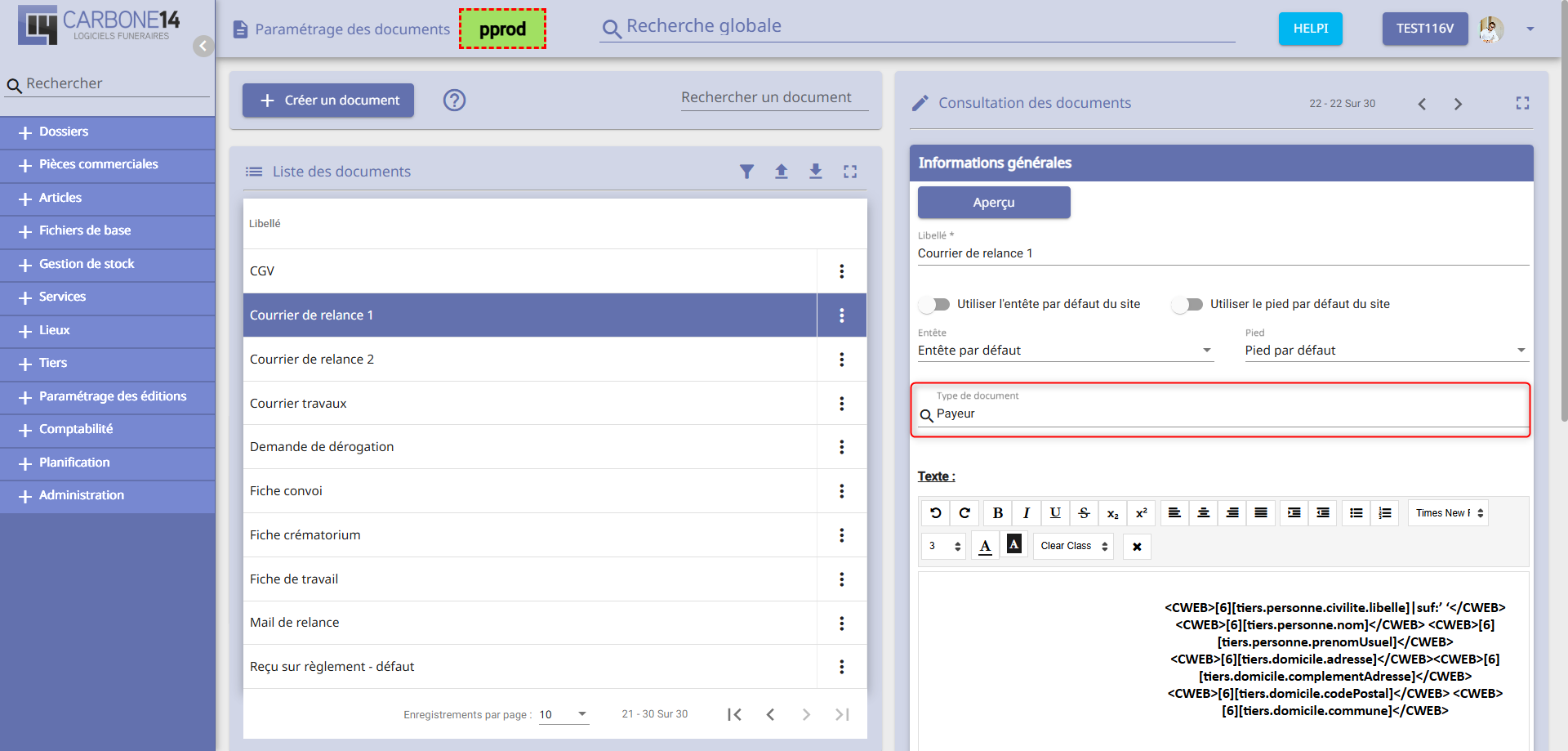Open the three-dot menu for CGV
This screenshot has height=751, width=1568.
pos(842,271)
